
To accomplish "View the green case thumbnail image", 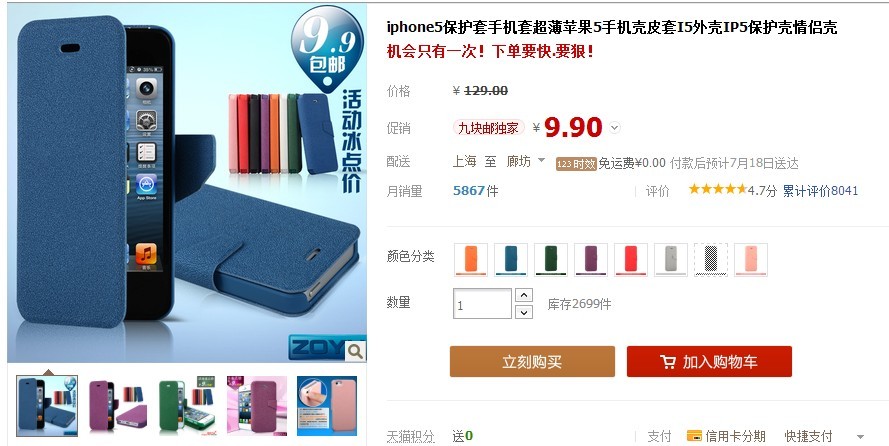I will pos(187,406).
